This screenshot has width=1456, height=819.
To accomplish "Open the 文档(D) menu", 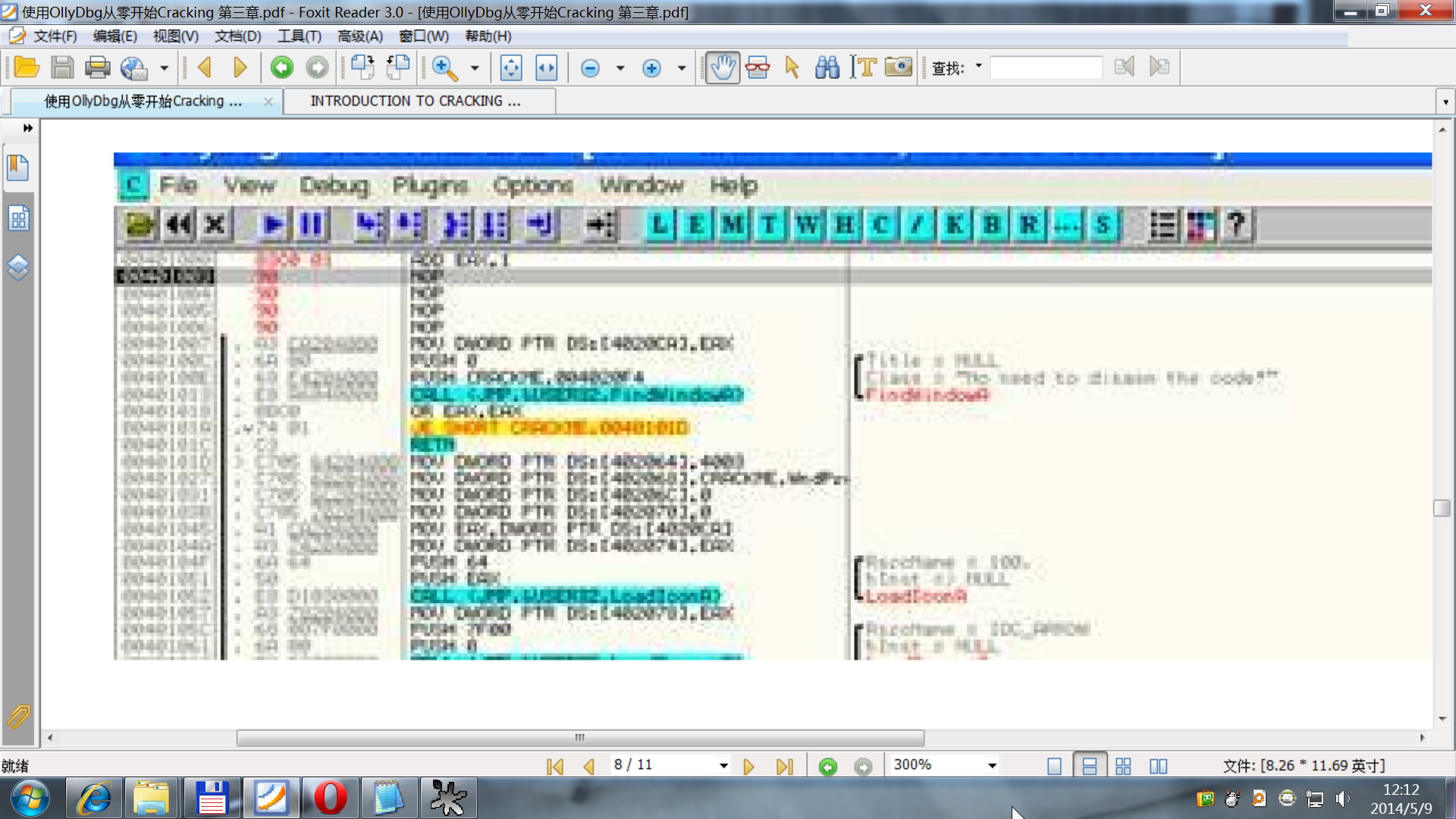I will pyautogui.click(x=237, y=36).
